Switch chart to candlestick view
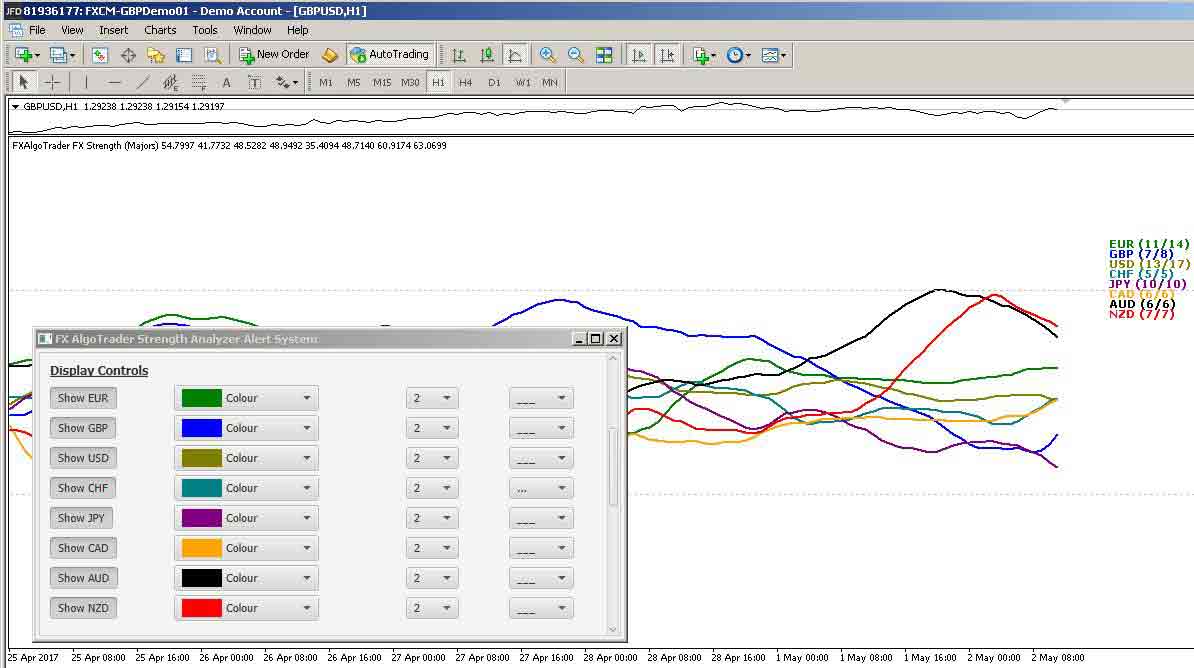The height and width of the screenshot is (668, 1194). 487,55
